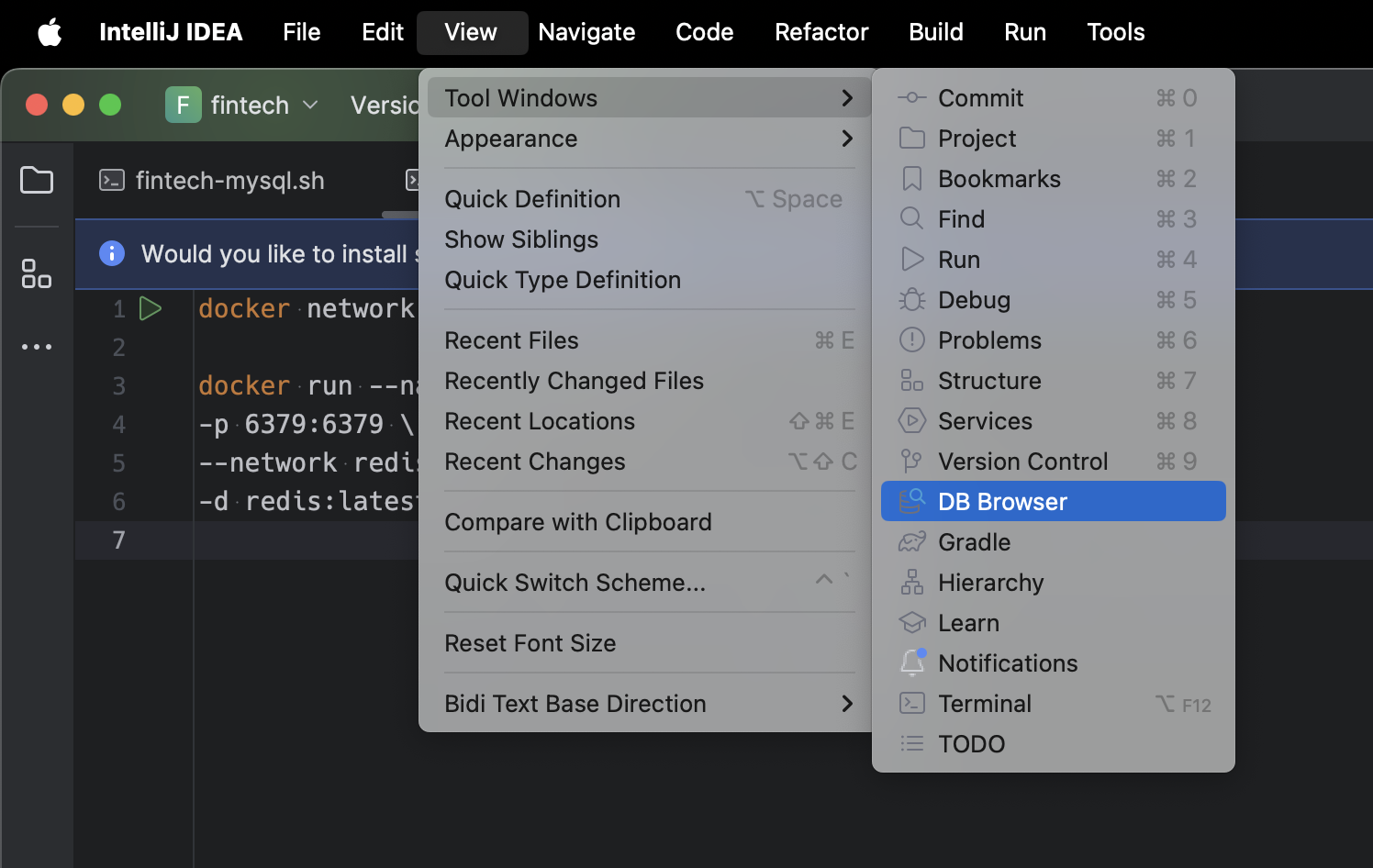Click the Notifications bell icon
This screenshot has height=868, width=1373.
pyautogui.click(x=912, y=662)
